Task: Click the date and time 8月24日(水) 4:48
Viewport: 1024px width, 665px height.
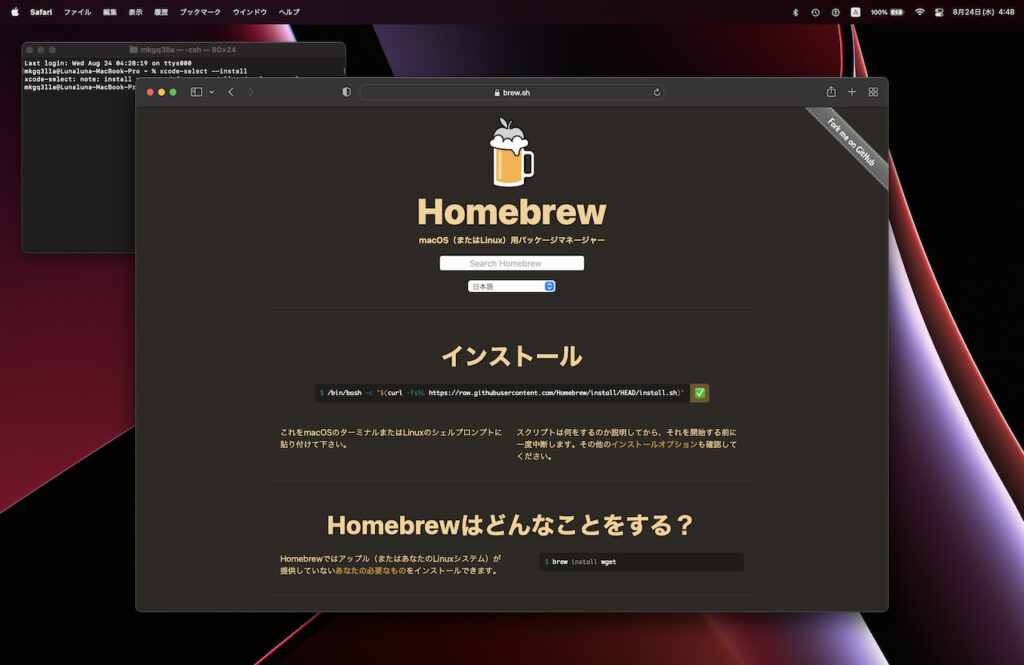Action: pos(983,12)
